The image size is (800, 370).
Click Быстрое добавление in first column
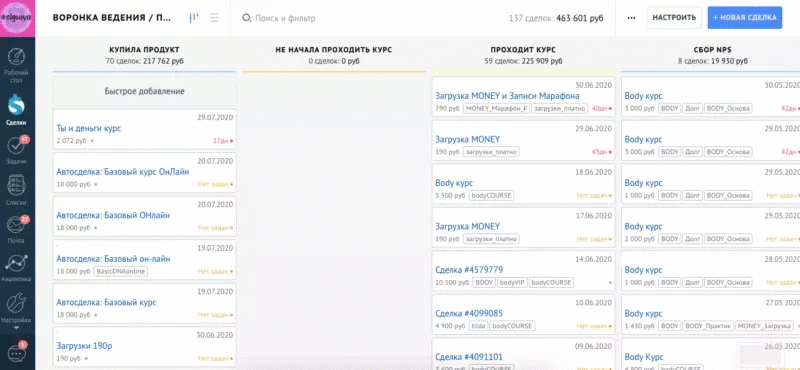(144, 91)
